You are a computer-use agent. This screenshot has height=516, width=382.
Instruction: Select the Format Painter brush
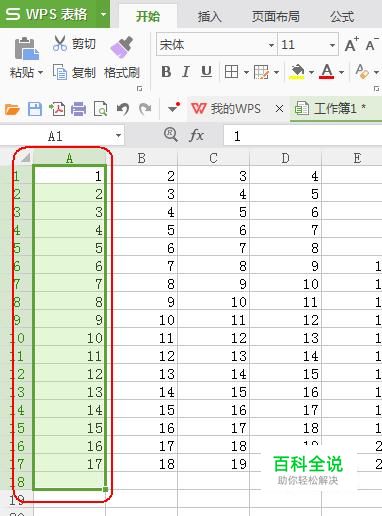point(122,48)
